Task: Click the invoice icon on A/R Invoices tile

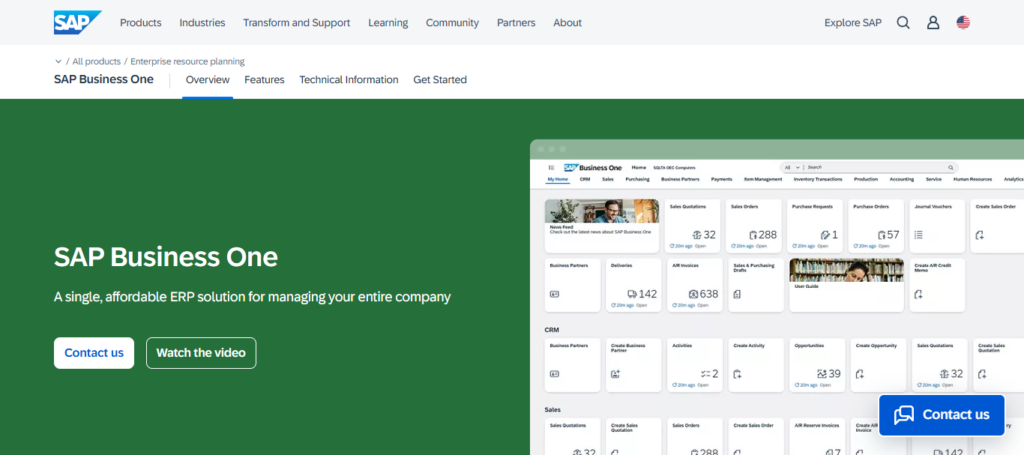Action: pyautogui.click(x=693, y=294)
